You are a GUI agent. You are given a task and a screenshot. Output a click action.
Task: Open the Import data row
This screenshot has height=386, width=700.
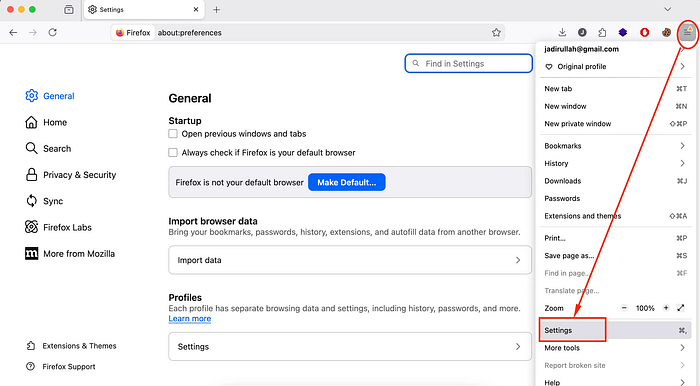(350, 260)
